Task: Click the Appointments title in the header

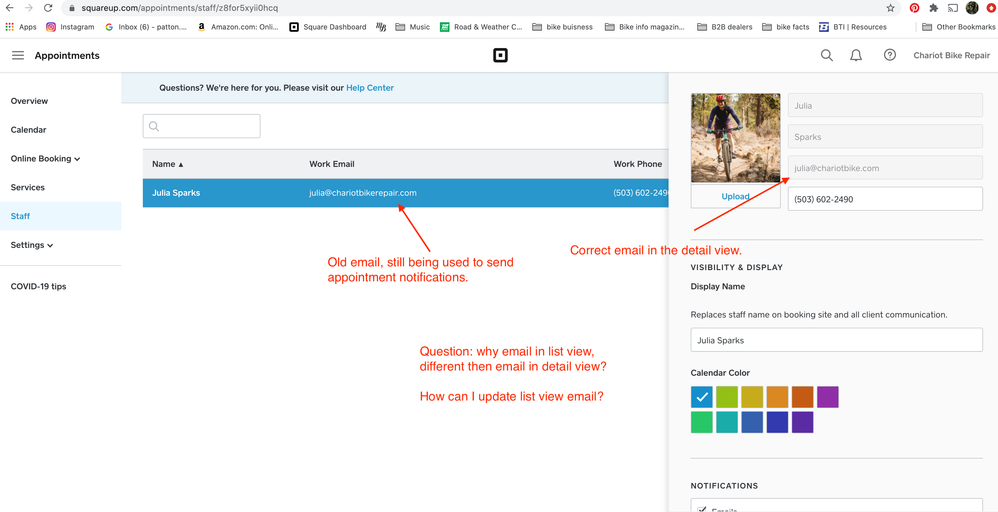Action: point(67,55)
